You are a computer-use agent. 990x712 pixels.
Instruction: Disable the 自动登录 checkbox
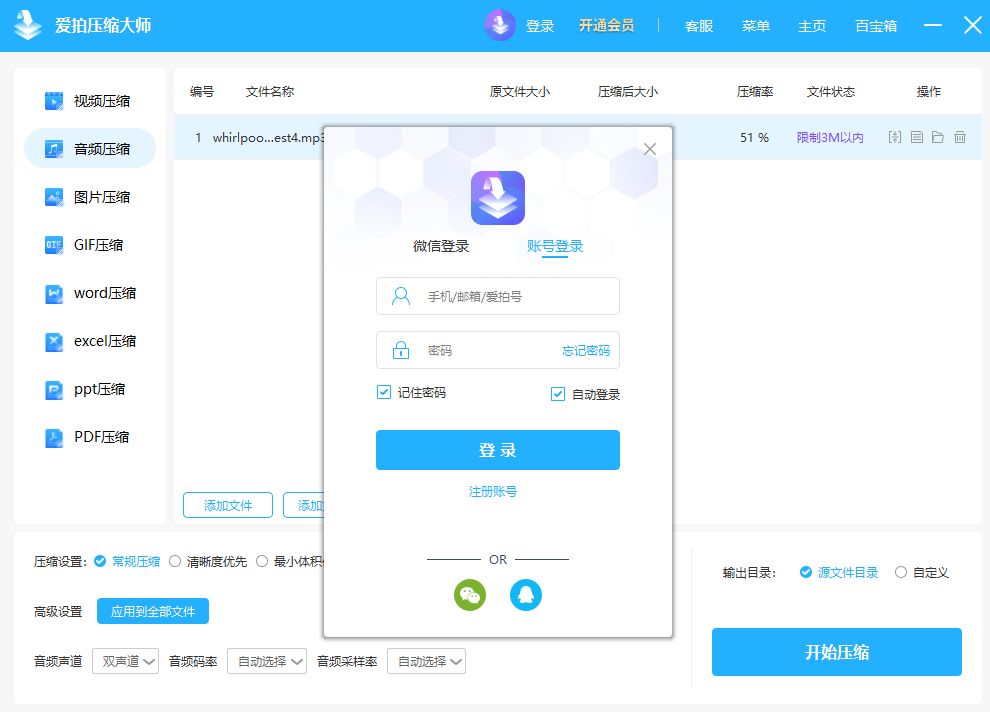point(557,394)
